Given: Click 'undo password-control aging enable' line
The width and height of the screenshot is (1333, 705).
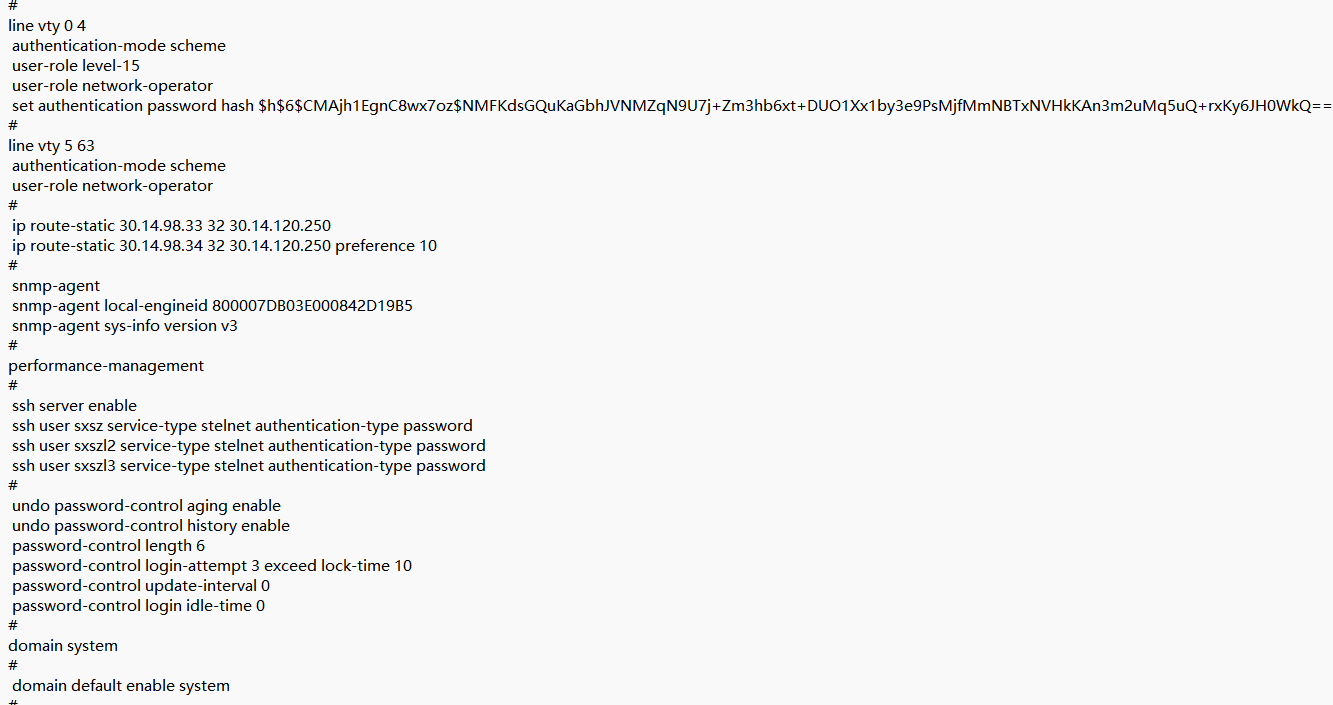Looking at the screenshot, I should pyautogui.click(x=146, y=505).
